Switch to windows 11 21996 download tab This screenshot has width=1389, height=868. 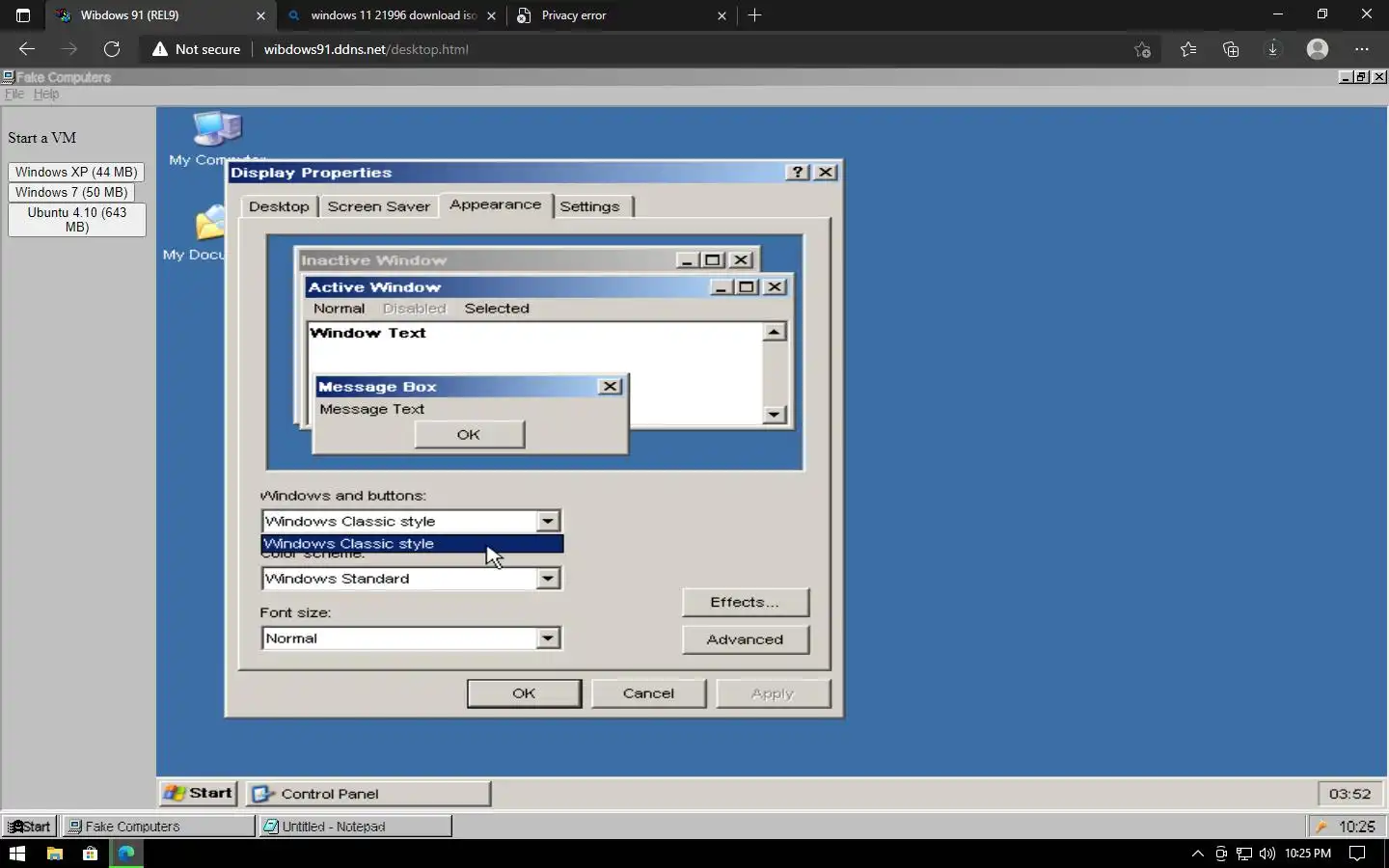[x=393, y=15]
